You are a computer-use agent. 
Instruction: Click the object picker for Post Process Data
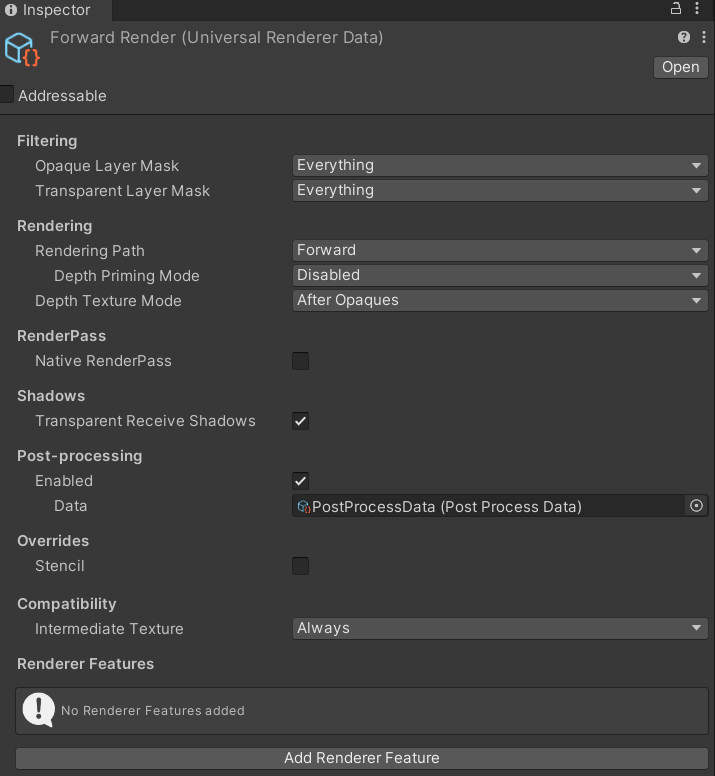[696, 506]
